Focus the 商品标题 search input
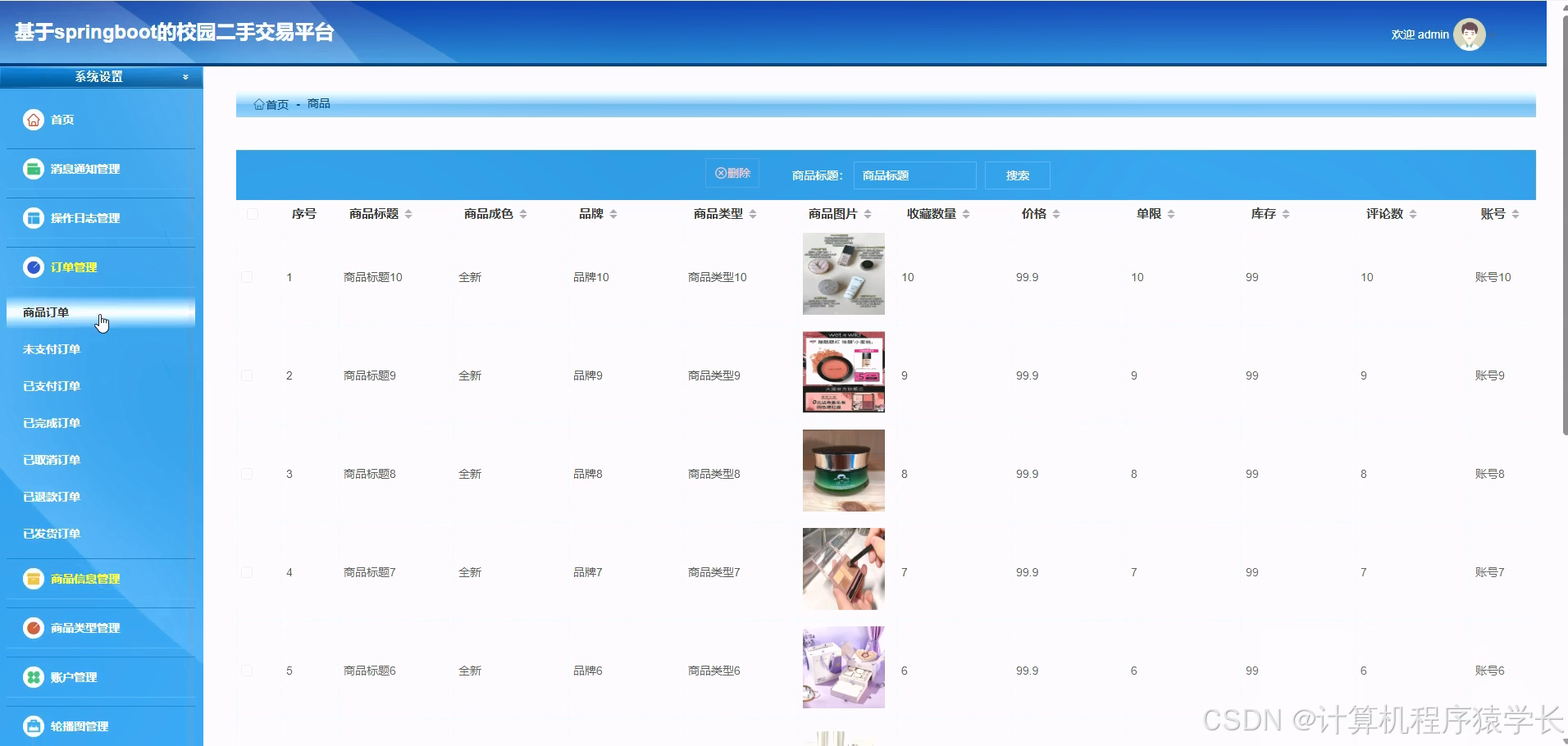Image resolution: width=1568 pixels, height=746 pixels. click(914, 175)
